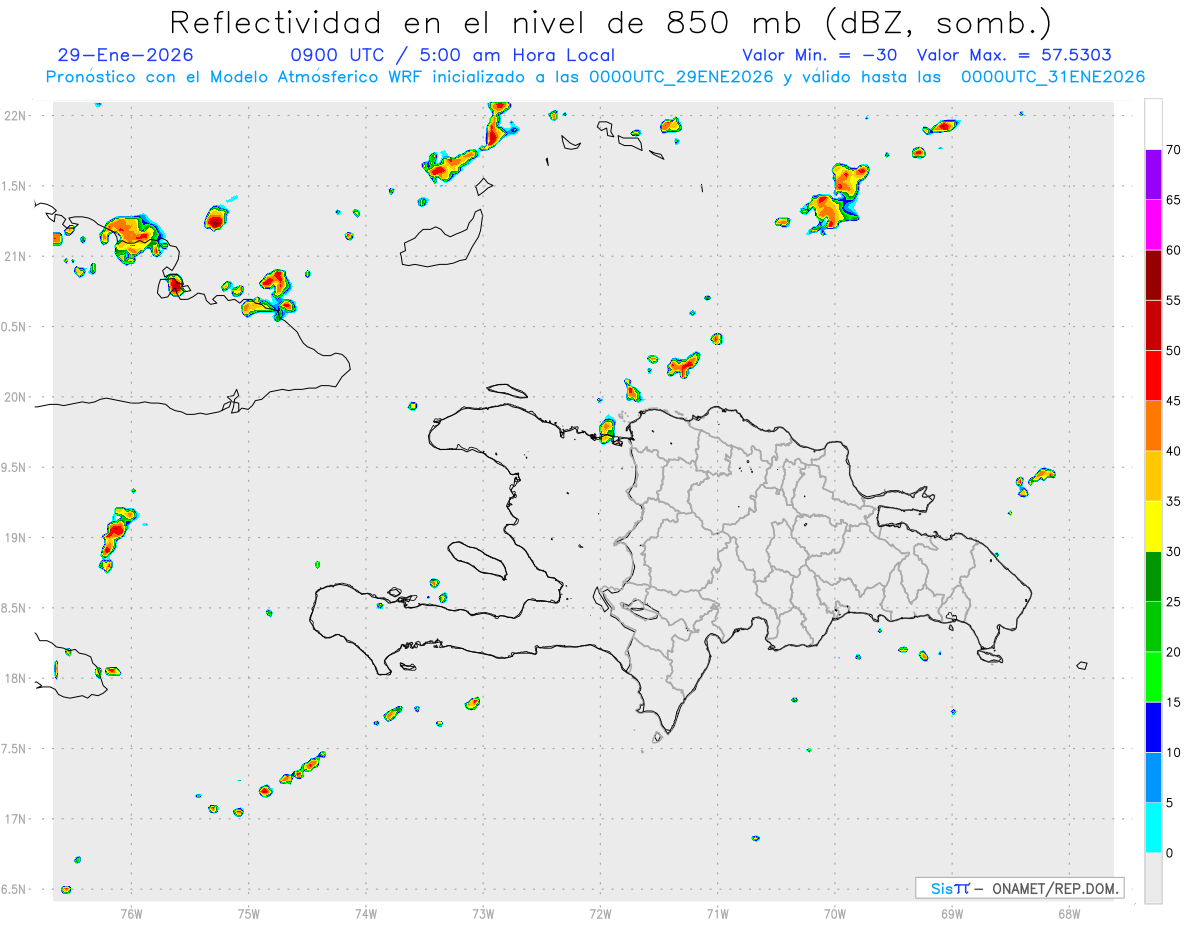The height and width of the screenshot is (927, 1200).
Task: Click the colorbar value label '0'
Action: pyautogui.click(x=1169, y=853)
